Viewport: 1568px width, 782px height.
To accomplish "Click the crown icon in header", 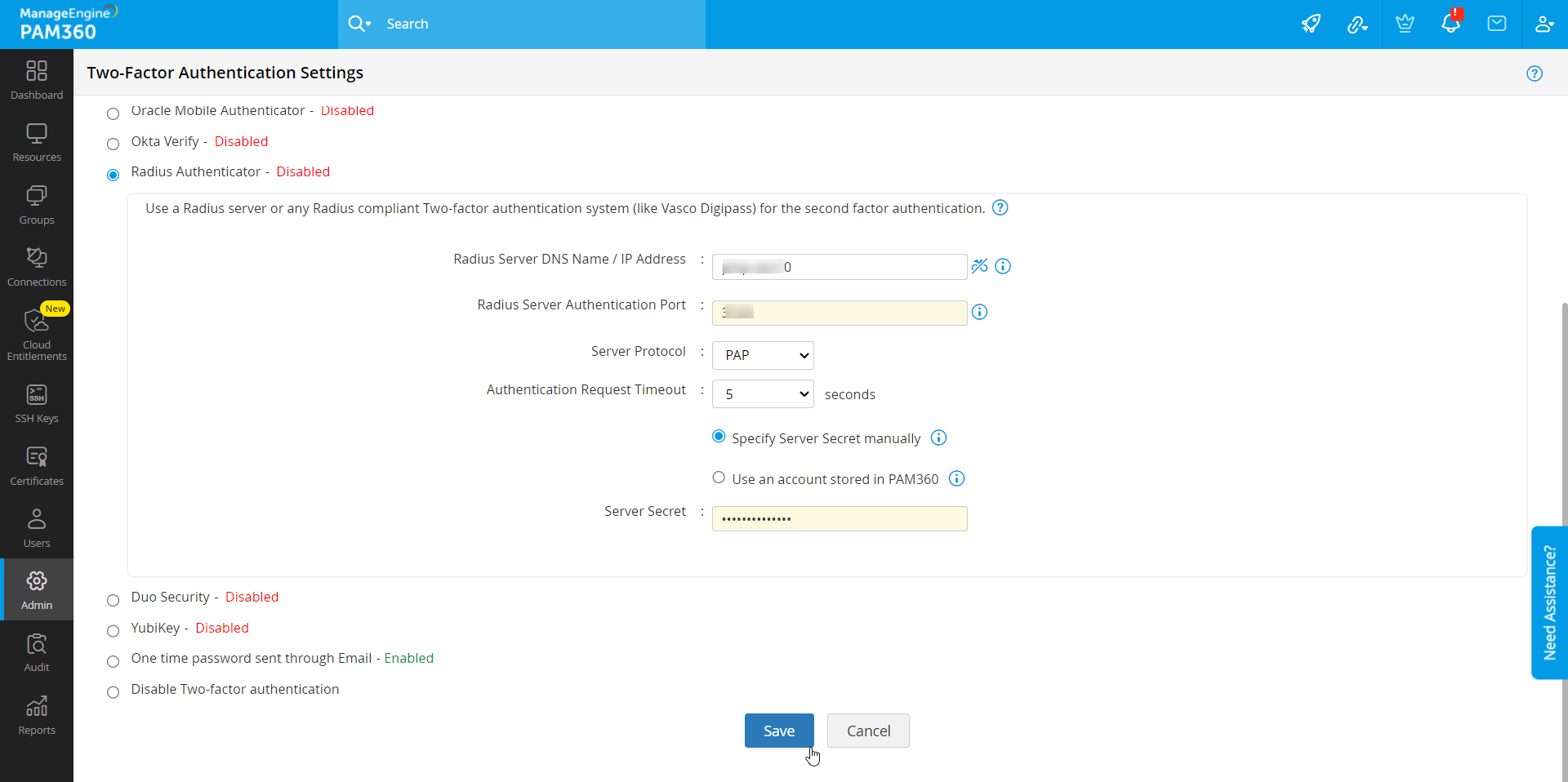I will tap(1405, 24).
